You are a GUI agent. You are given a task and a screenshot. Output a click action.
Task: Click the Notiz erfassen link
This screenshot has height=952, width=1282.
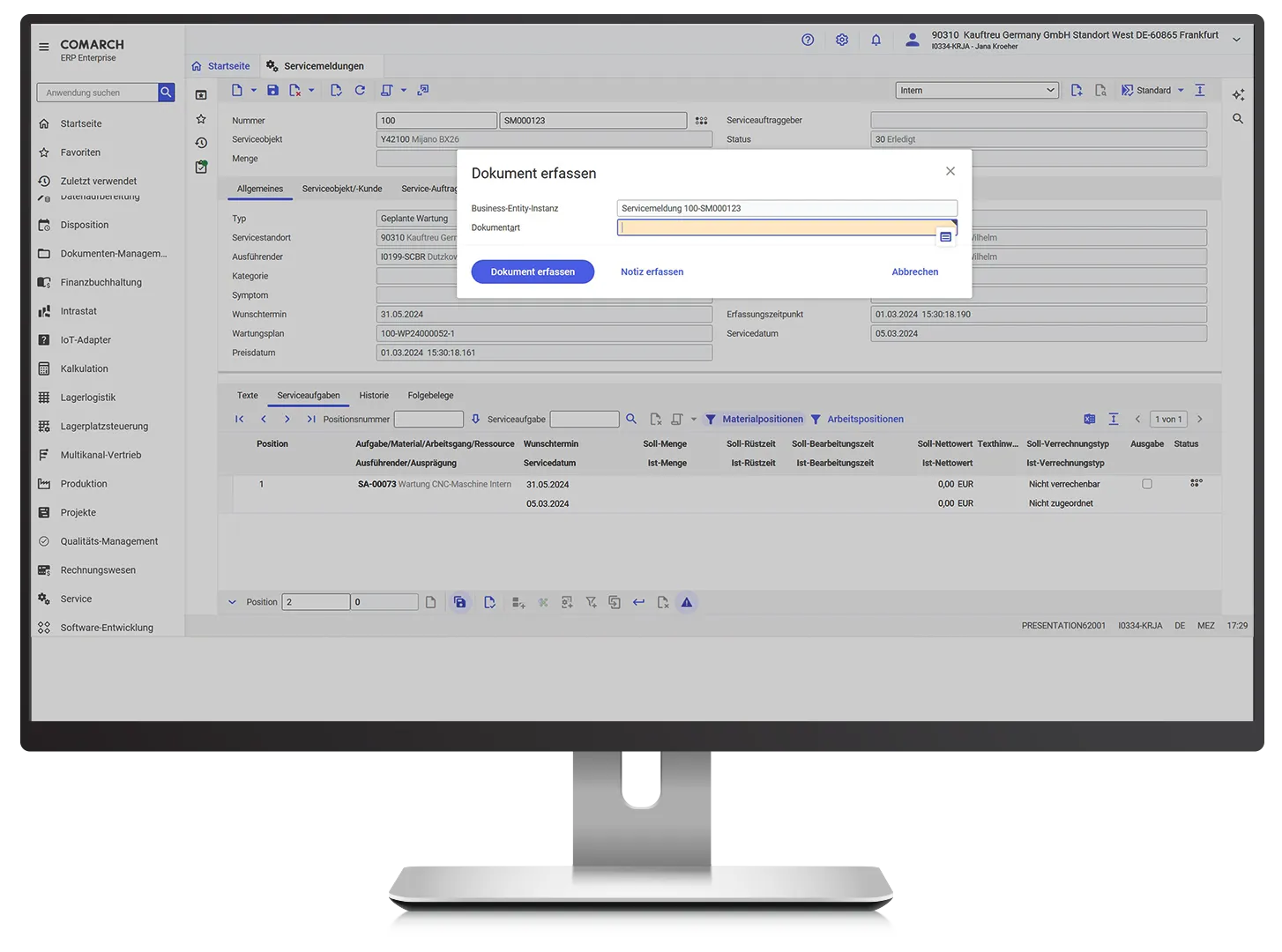pos(652,272)
